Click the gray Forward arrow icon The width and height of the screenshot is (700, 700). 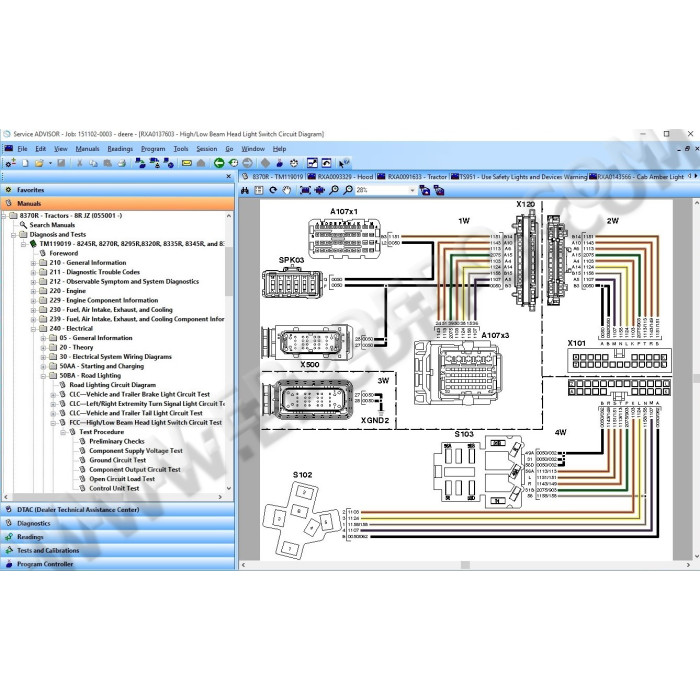tap(247, 163)
